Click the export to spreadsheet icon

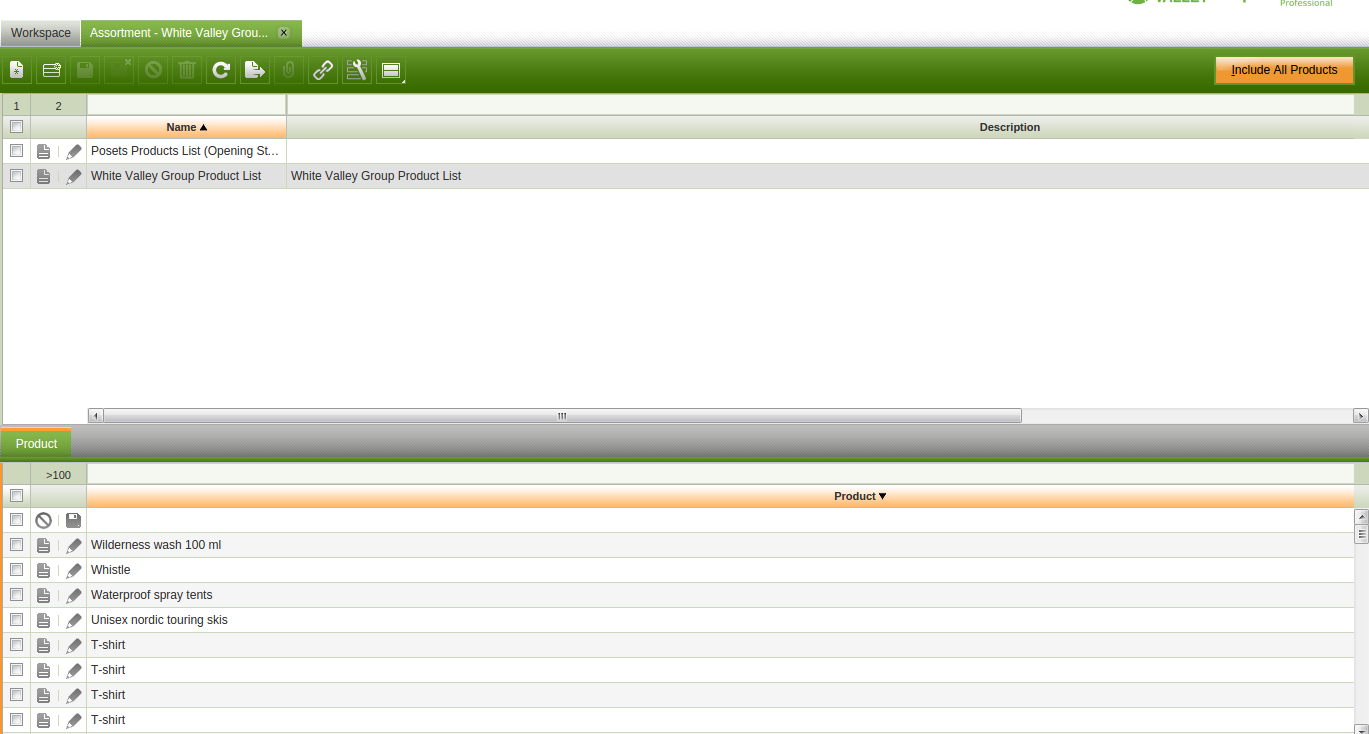tap(255, 70)
